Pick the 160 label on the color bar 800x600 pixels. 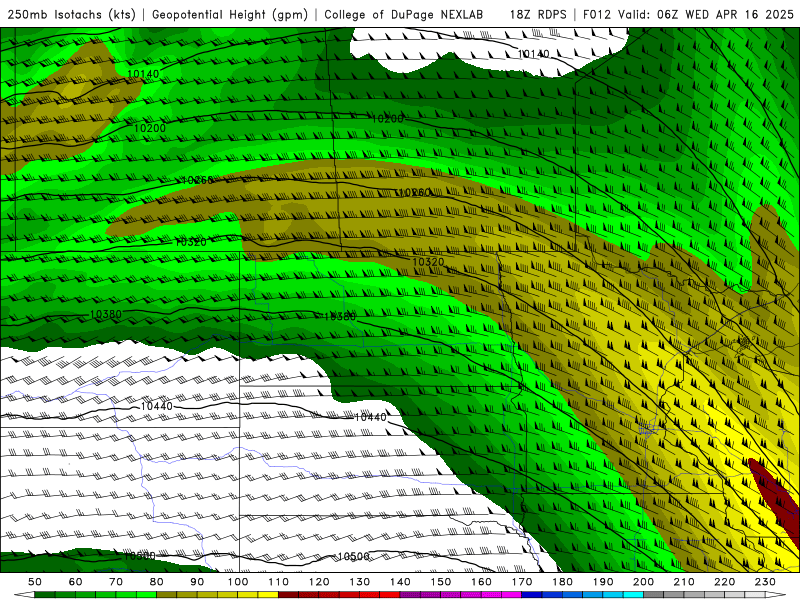click(482, 582)
